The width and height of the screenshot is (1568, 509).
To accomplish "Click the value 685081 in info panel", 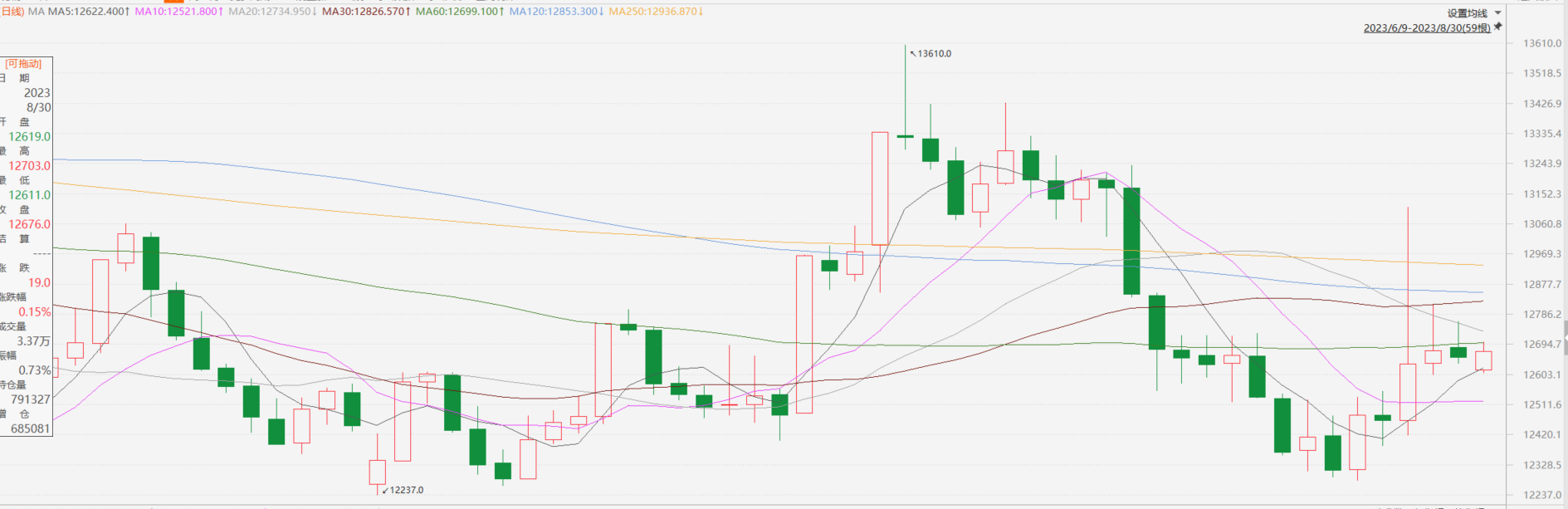I will pos(31,428).
